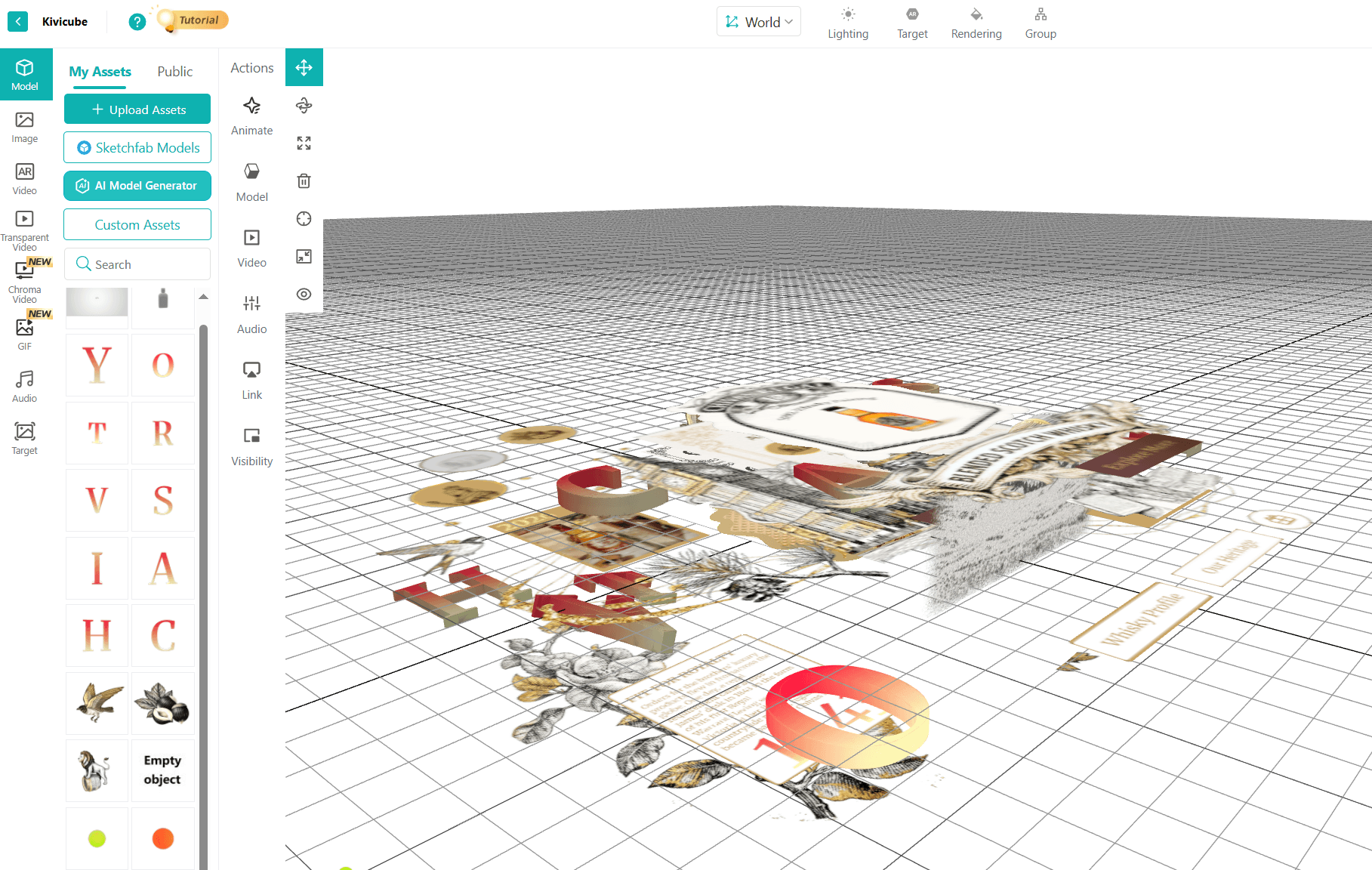Screen dimensions: 1372x870
Task: Start the Tutorial
Action: click(193, 20)
